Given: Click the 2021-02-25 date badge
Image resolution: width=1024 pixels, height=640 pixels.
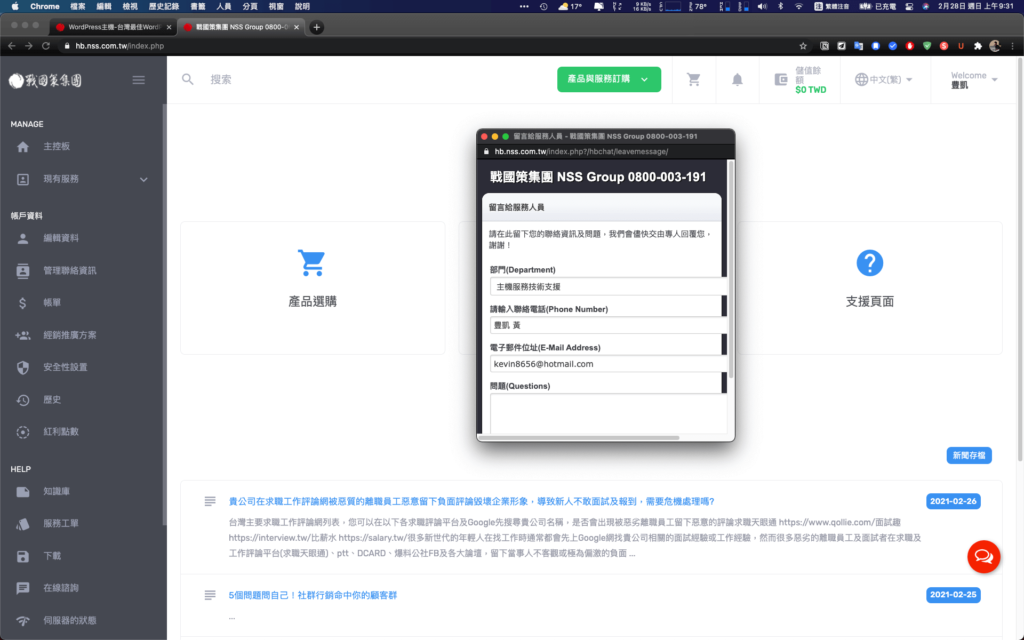Looking at the screenshot, I should pyautogui.click(x=953, y=594).
